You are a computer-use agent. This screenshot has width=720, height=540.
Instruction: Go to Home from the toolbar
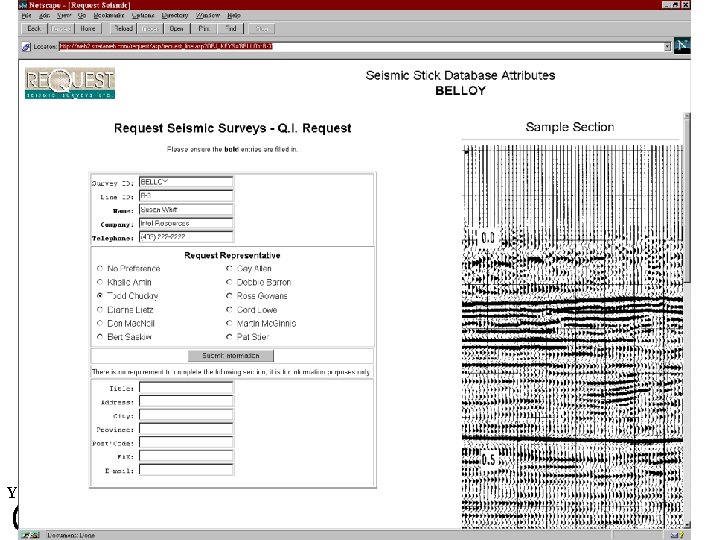(x=88, y=28)
